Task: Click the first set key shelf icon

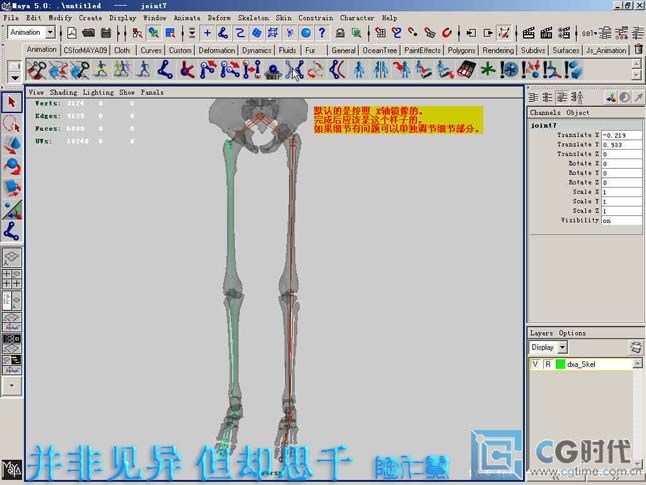Action: [37, 69]
